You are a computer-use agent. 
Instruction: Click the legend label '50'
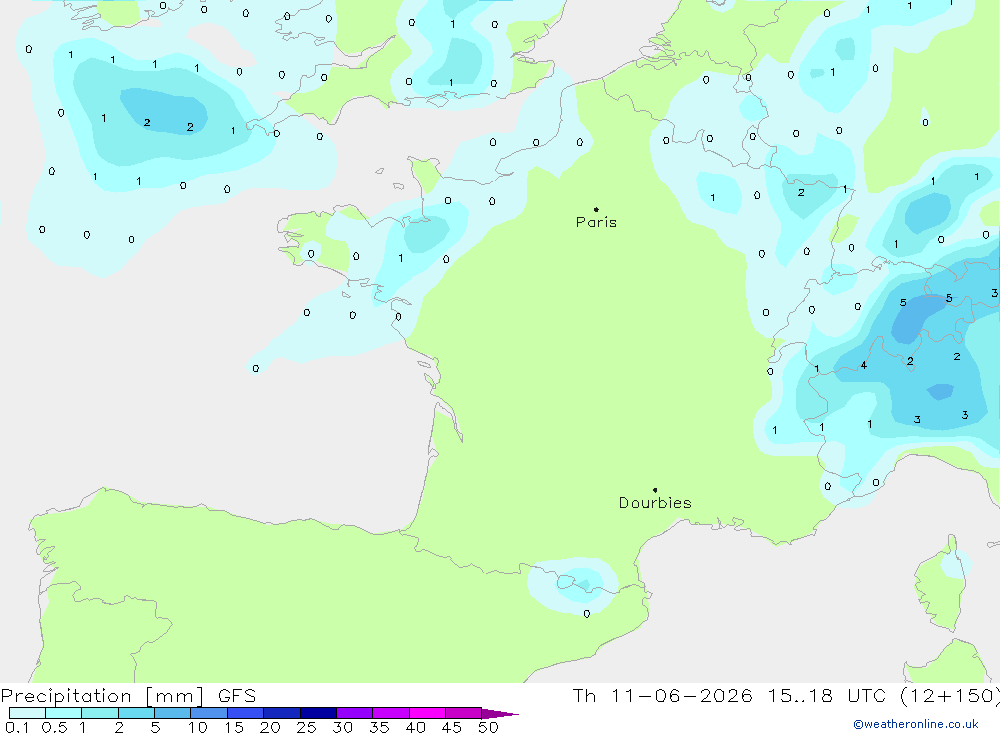[488, 727]
